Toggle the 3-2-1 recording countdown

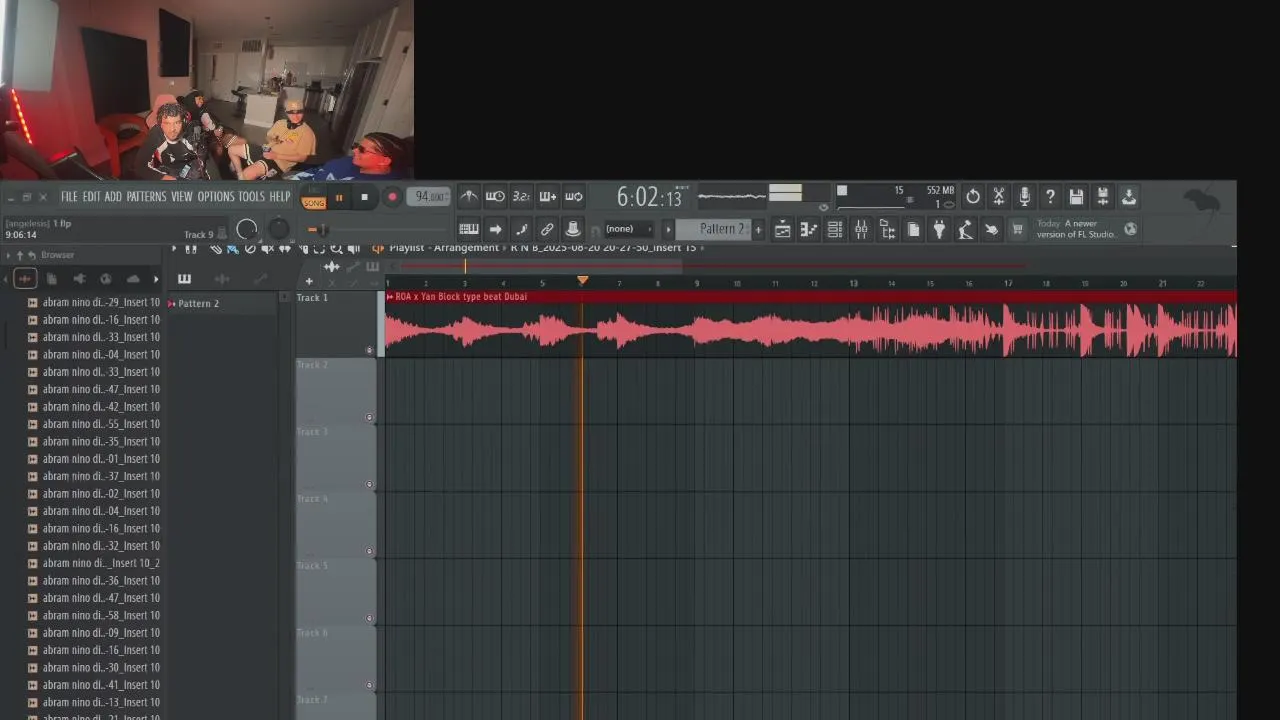tap(521, 197)
